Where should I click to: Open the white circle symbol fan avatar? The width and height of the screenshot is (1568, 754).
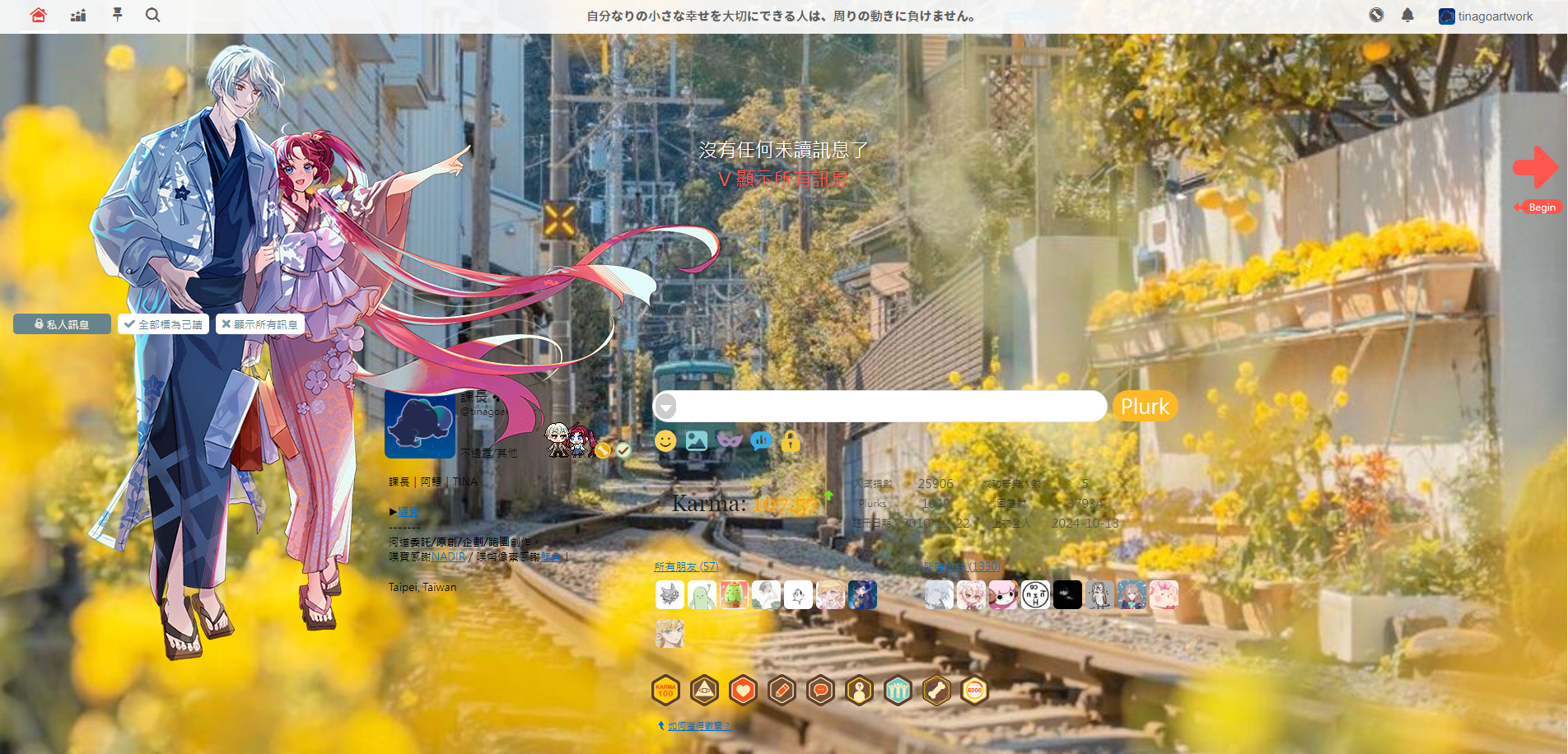point(1035,594)
